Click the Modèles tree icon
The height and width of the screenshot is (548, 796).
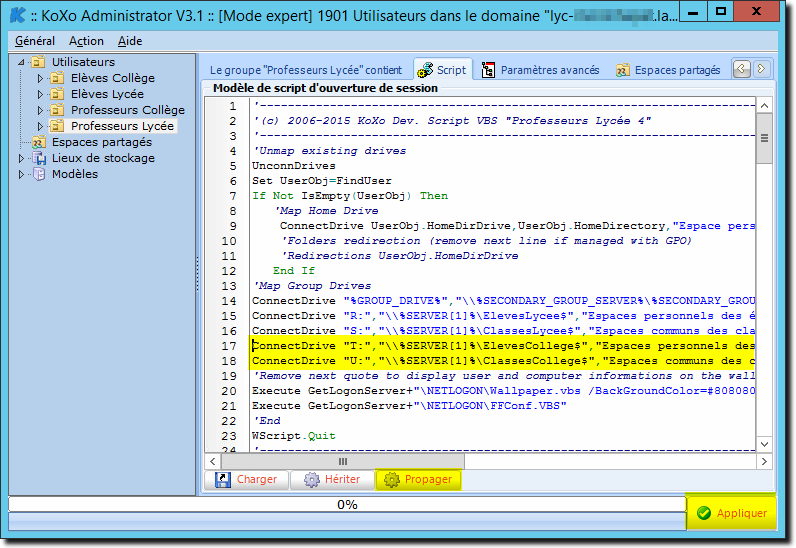coord(39,174)
